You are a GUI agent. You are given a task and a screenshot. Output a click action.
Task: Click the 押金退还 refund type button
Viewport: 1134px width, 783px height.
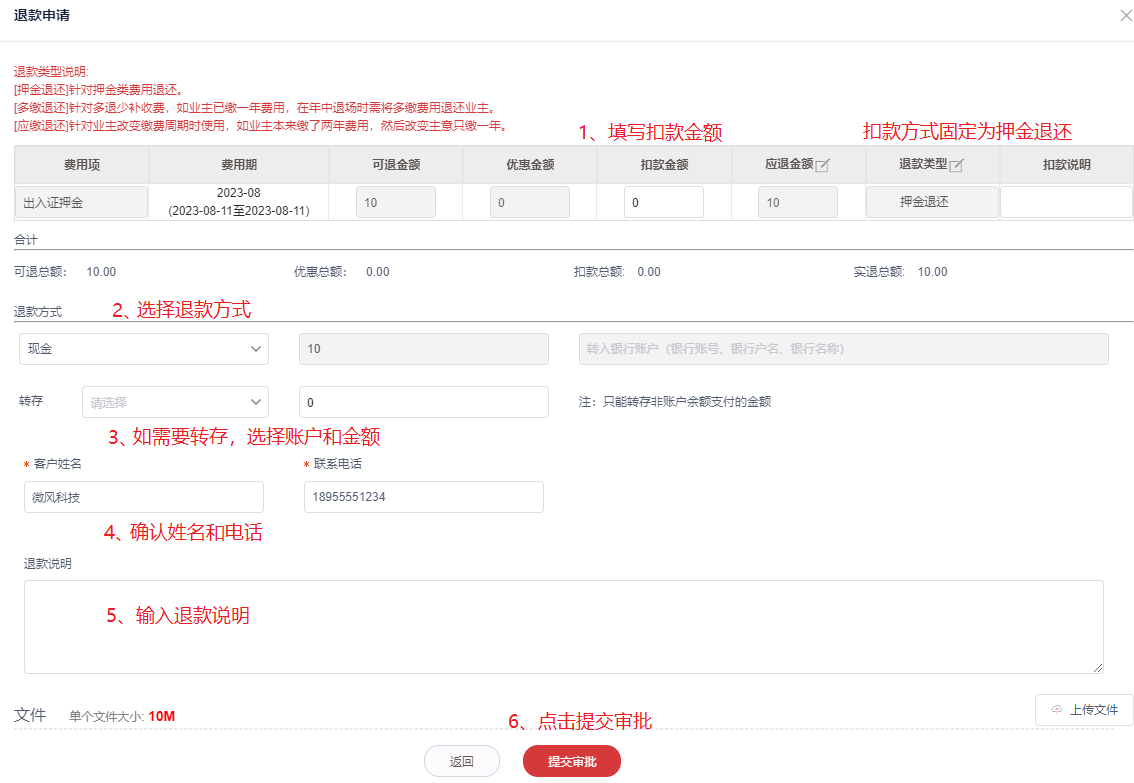932,202
